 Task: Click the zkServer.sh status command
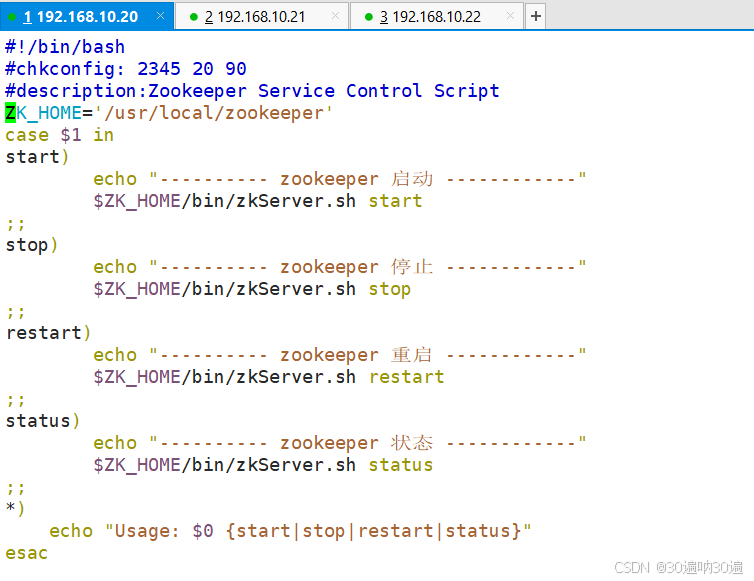pyautogui.click(x=263, y=465)
